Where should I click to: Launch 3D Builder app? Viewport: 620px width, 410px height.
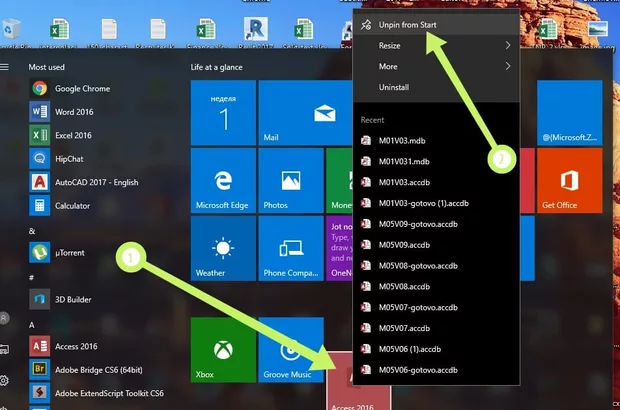[62, 299]
